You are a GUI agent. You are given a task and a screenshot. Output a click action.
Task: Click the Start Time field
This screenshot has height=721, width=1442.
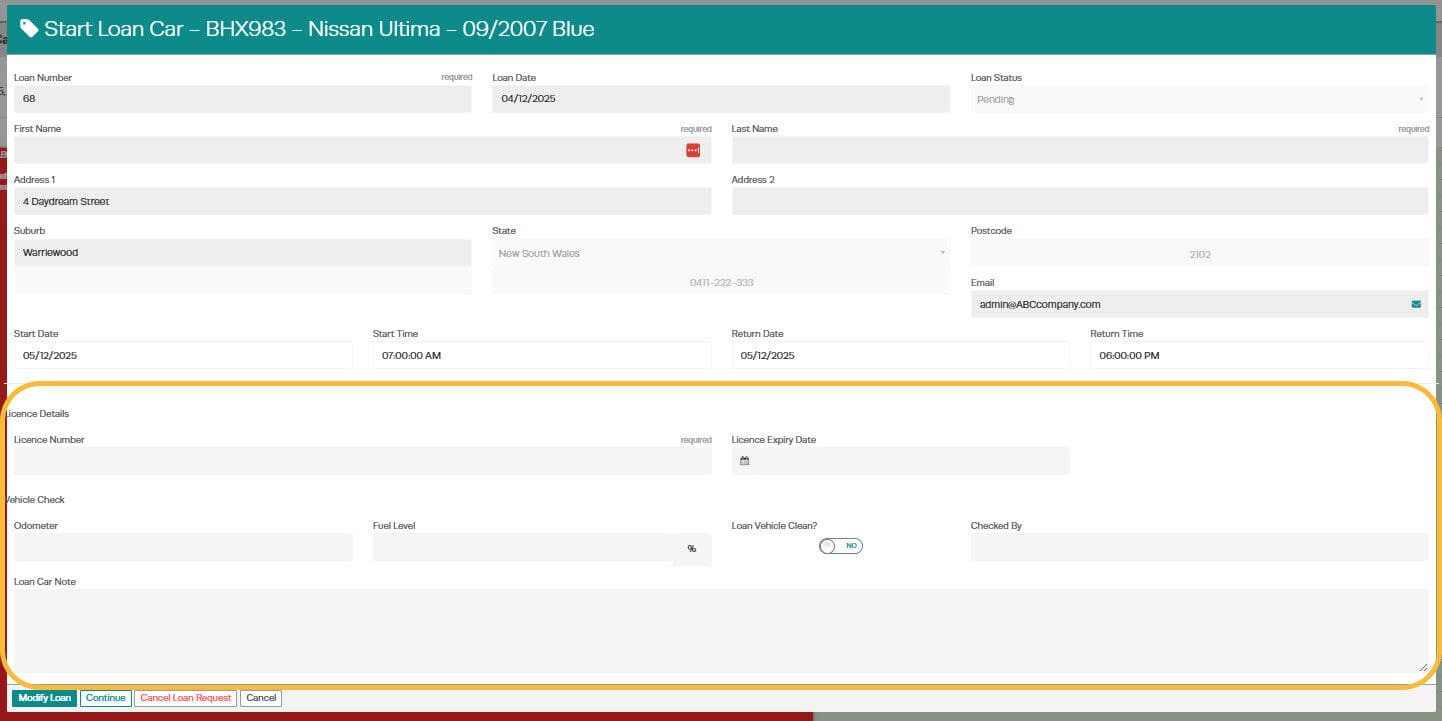tap(542, 355)
